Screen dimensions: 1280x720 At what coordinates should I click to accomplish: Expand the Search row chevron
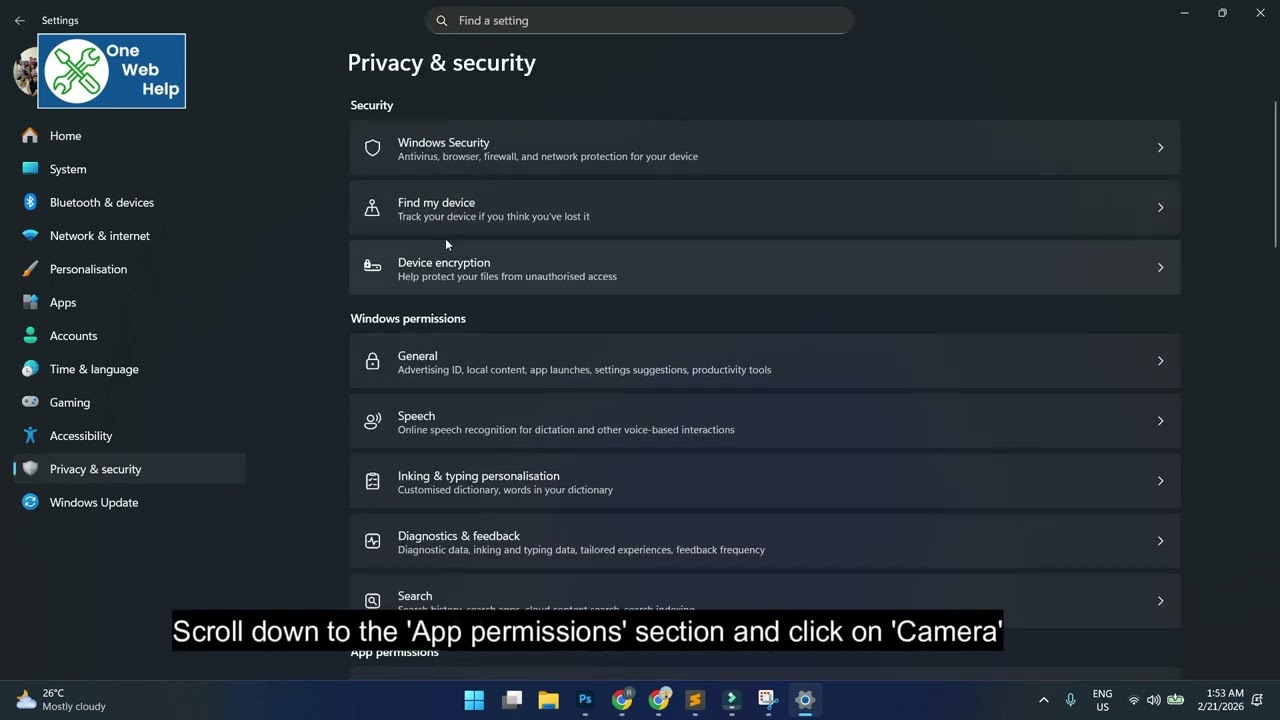(x=1160, y=601)
